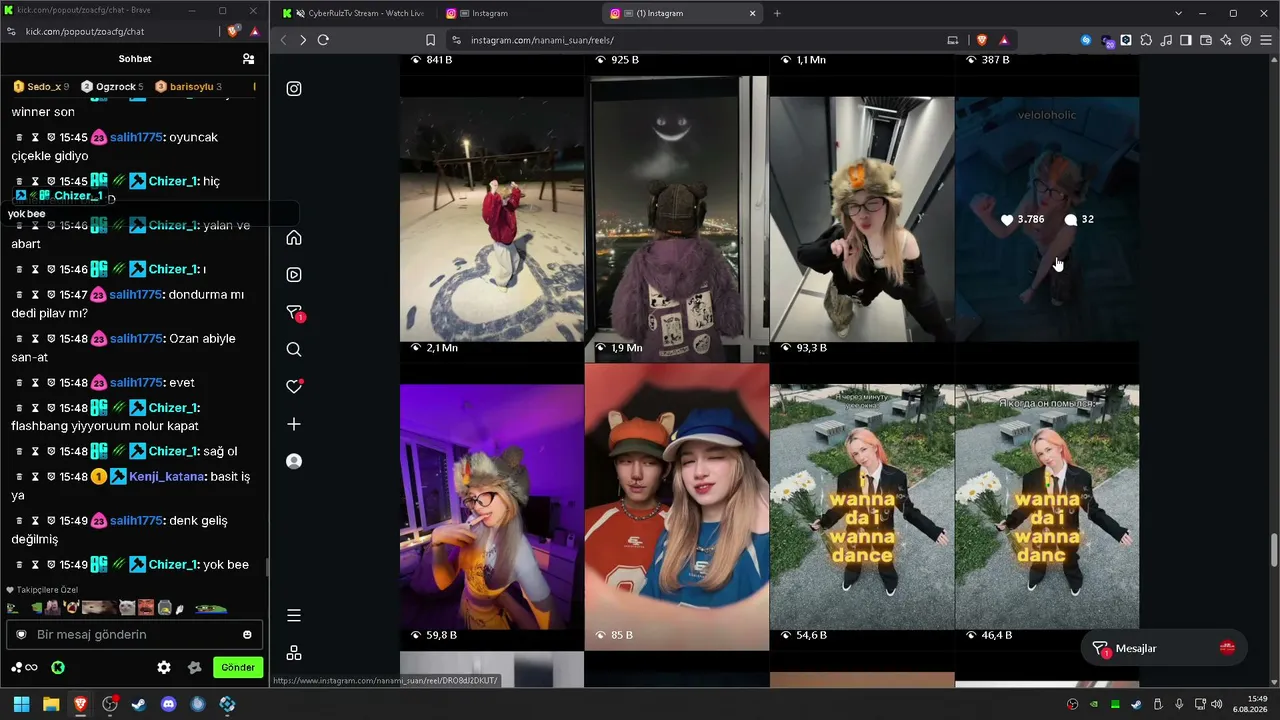Open the reel with 54,6 B views
The image size is (1280, 720).
(862, 507)
